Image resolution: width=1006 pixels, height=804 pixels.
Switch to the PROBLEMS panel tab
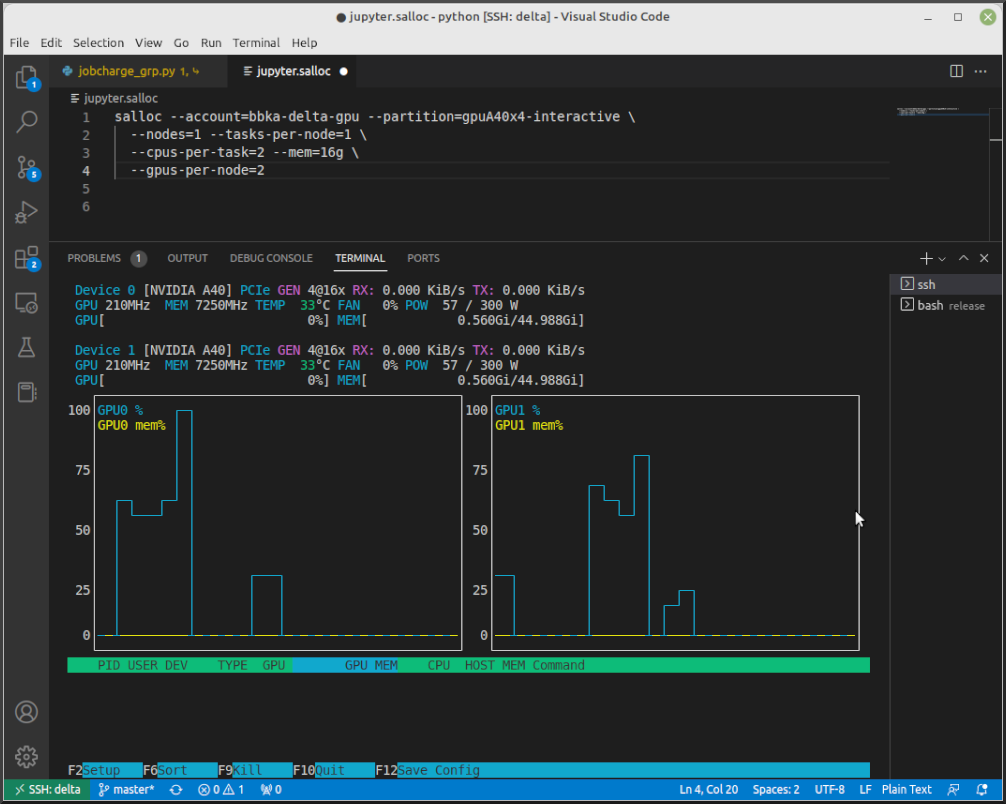click(x=94, y=258)
